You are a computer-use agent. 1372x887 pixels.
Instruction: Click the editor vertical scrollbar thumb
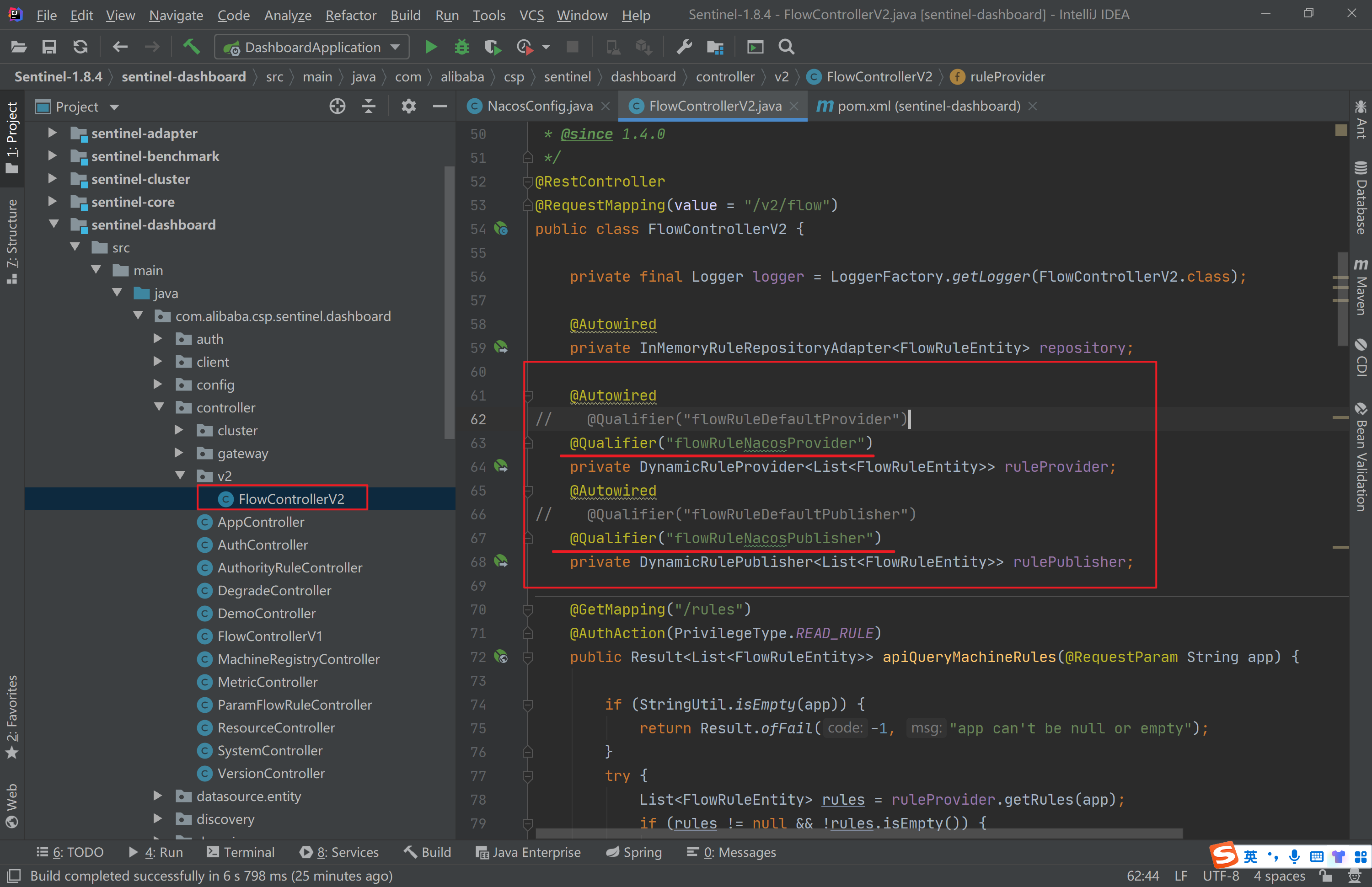pos(1343,299)
